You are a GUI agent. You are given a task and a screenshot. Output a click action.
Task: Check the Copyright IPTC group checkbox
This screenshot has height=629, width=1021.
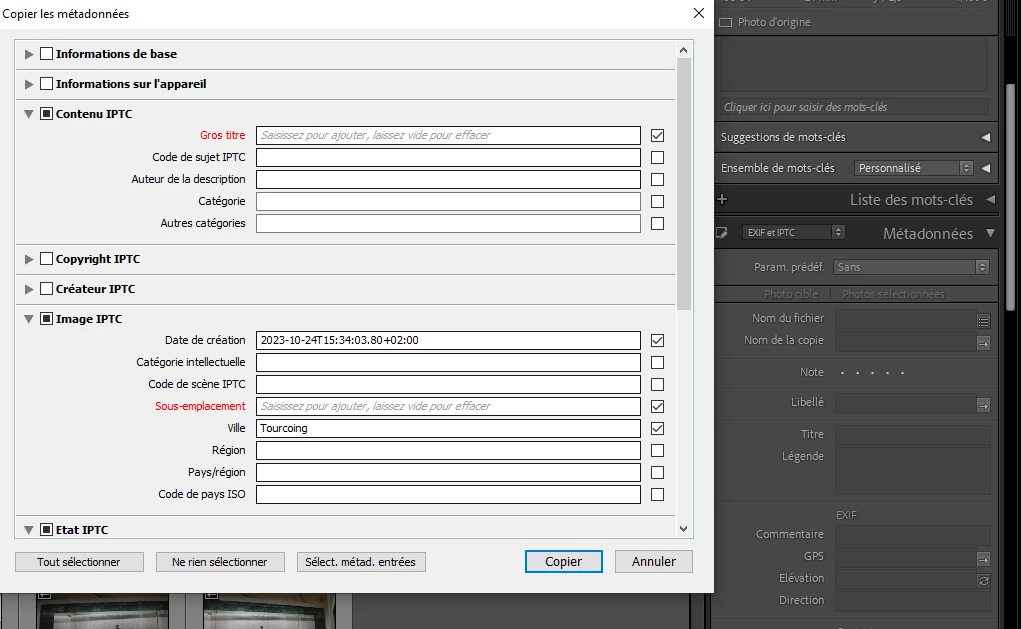[x=46, y=259]
